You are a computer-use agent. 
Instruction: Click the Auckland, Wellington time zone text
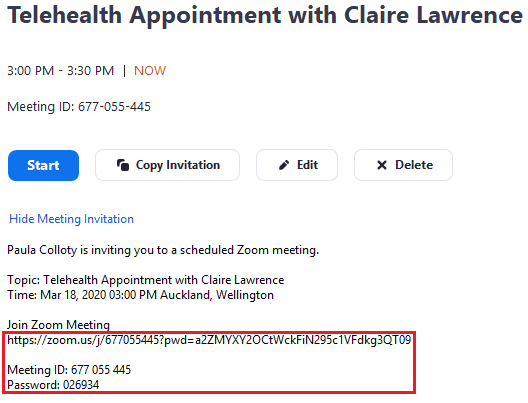point(217,295)
